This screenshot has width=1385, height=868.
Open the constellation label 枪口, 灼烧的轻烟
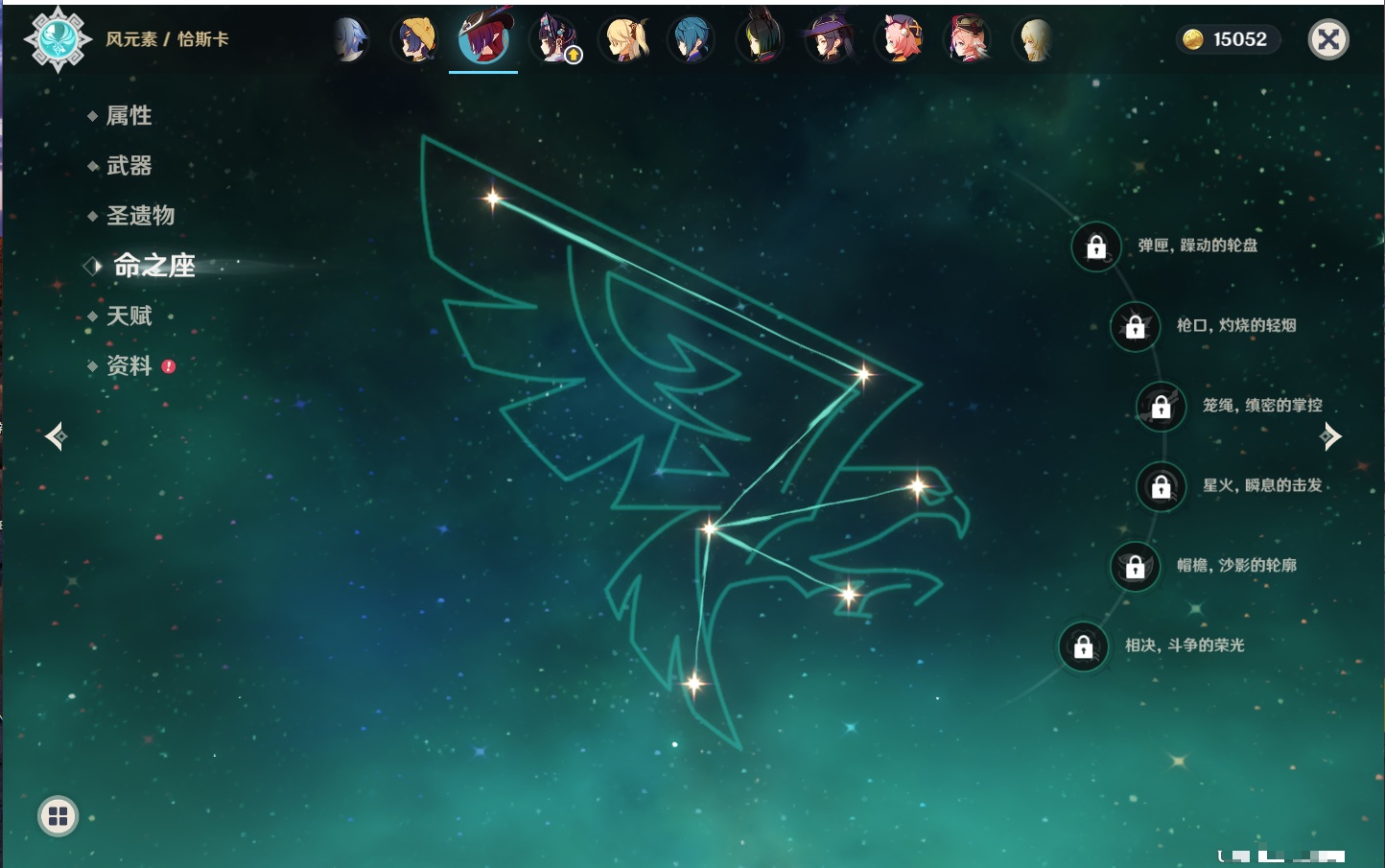click(1236, 325)
